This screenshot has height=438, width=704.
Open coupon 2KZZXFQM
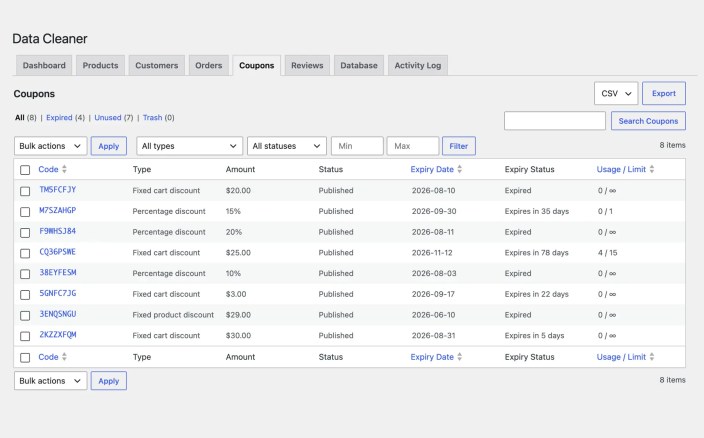pos(58,334)
